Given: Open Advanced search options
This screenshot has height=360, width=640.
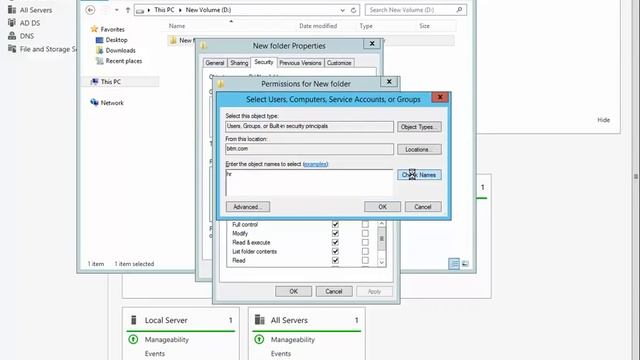Looking at the screenshot, I should pyautogui.click(x=248, y=207).
